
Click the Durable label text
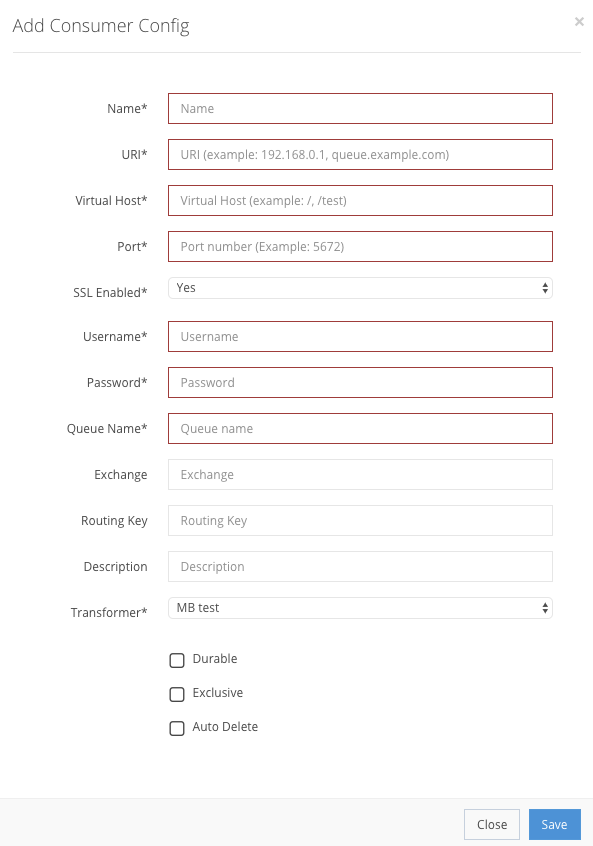coord(215,659)
